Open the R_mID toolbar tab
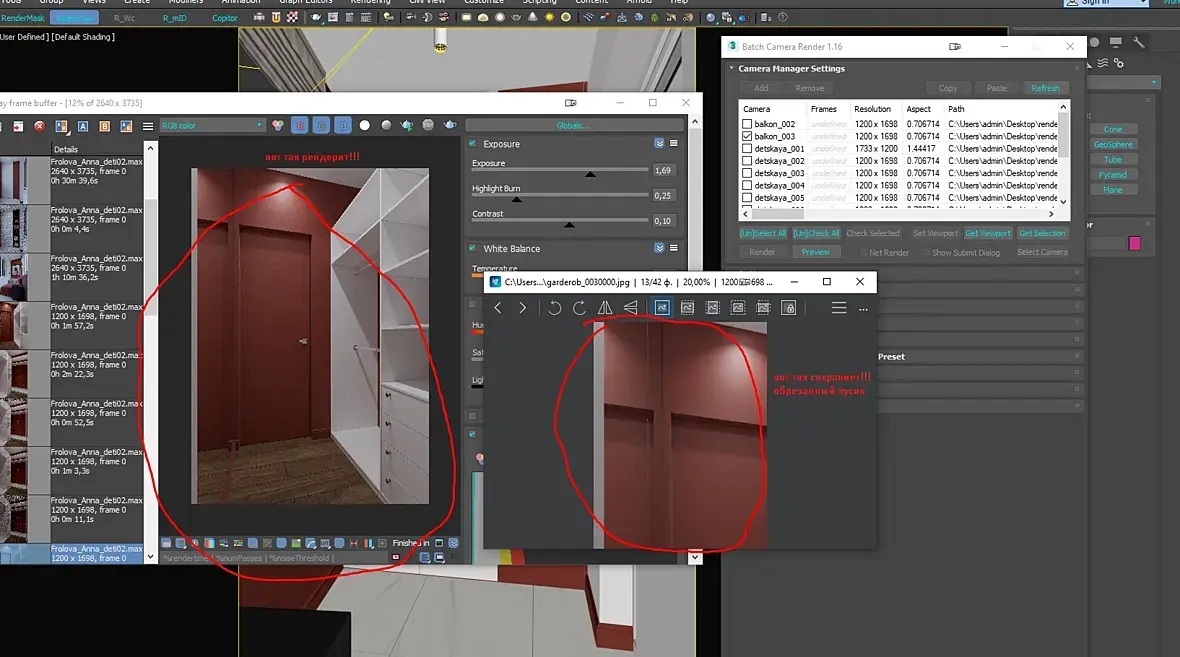 point(175,18)
